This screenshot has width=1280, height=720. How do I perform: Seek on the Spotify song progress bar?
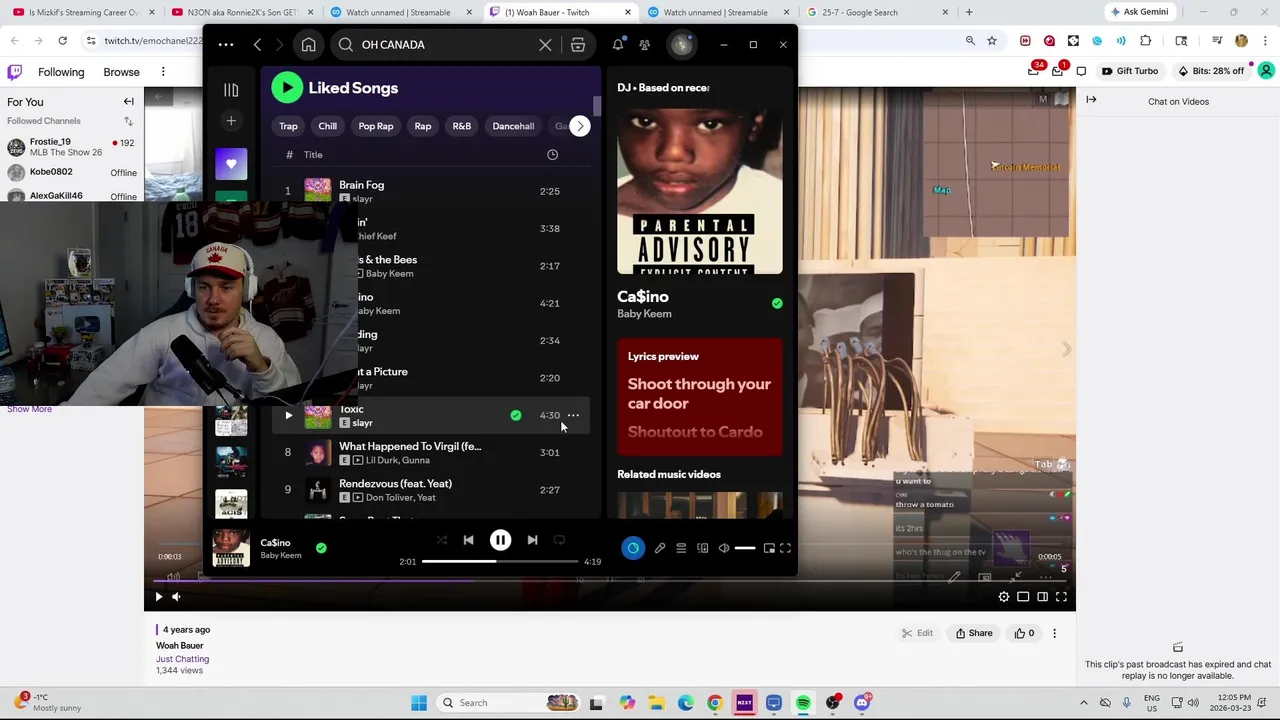pyautogui.click(x=500, y=562)
